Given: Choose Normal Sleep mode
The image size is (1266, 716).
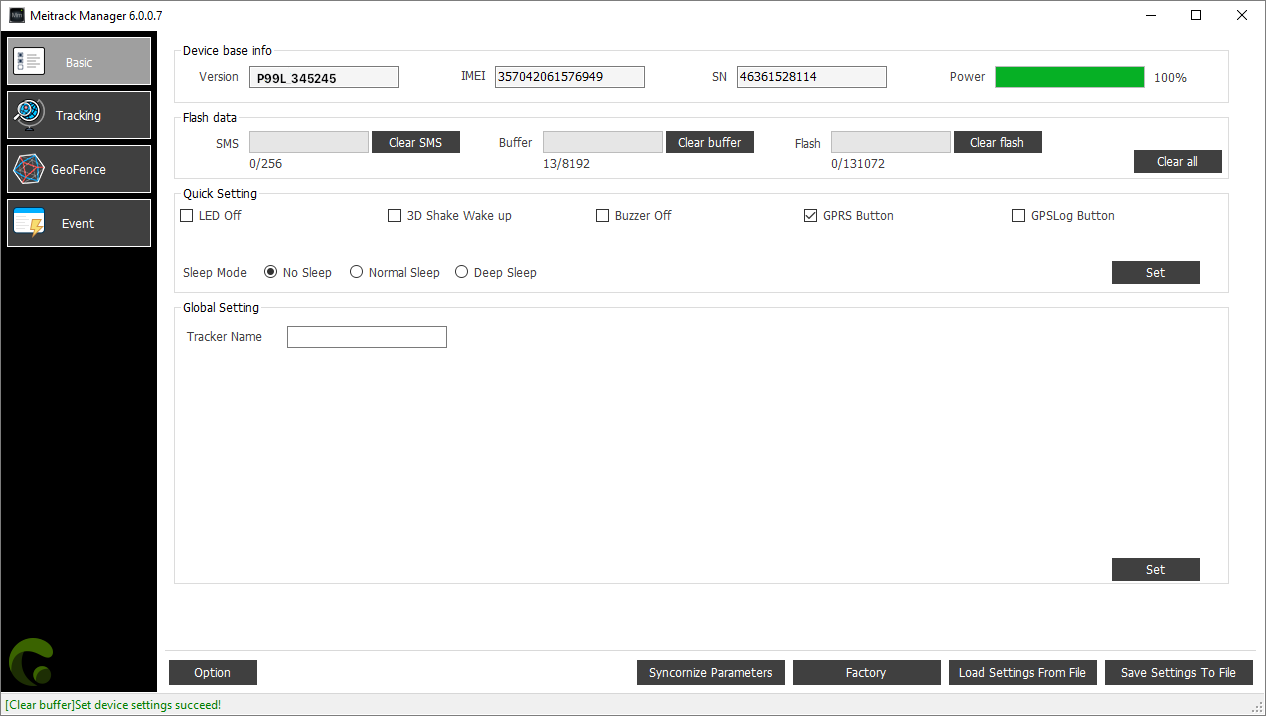Looking at the screenshot, I should 356,272.
